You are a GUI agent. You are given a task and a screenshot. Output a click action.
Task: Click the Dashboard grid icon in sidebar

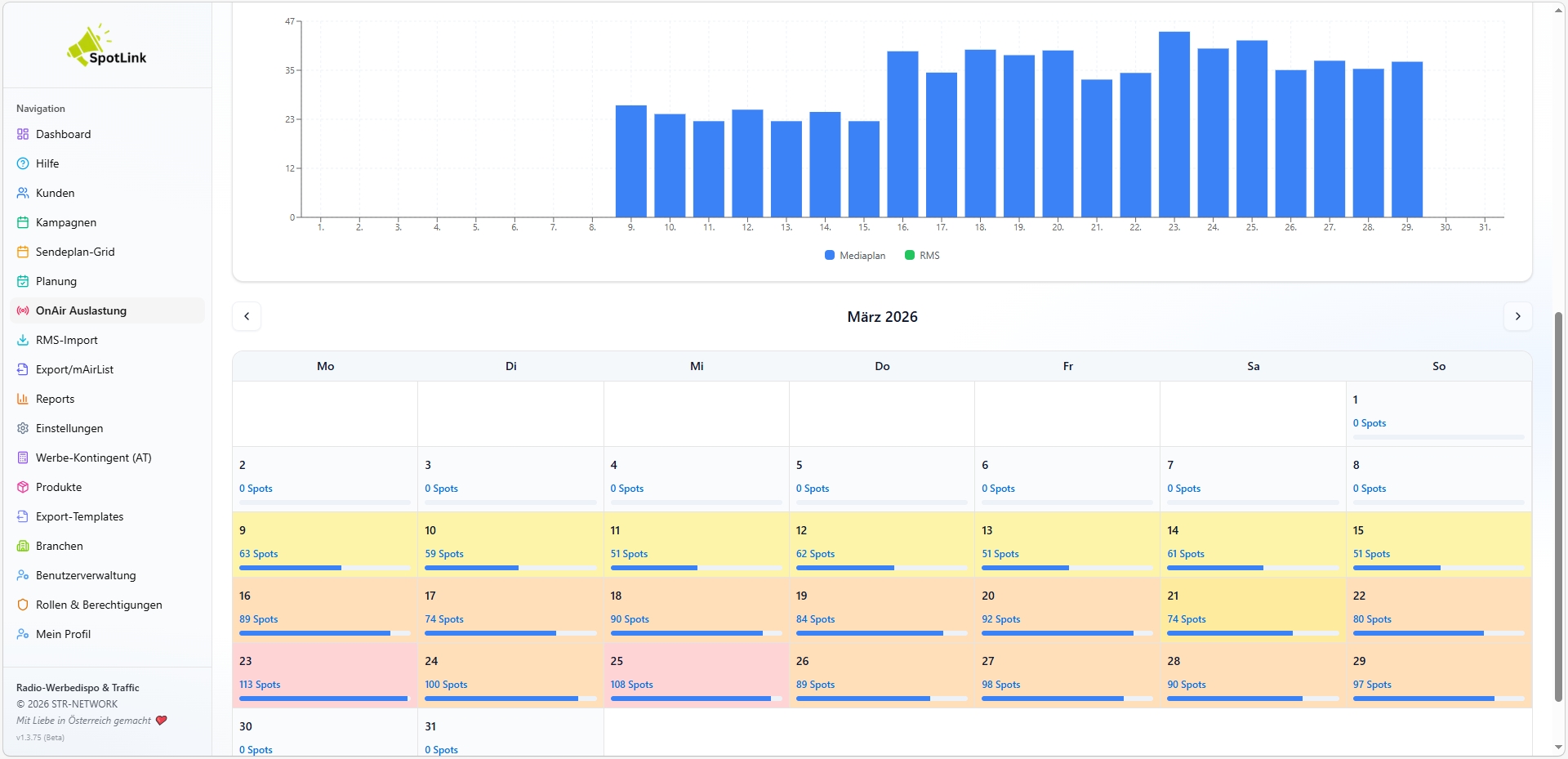pos(23,134)
